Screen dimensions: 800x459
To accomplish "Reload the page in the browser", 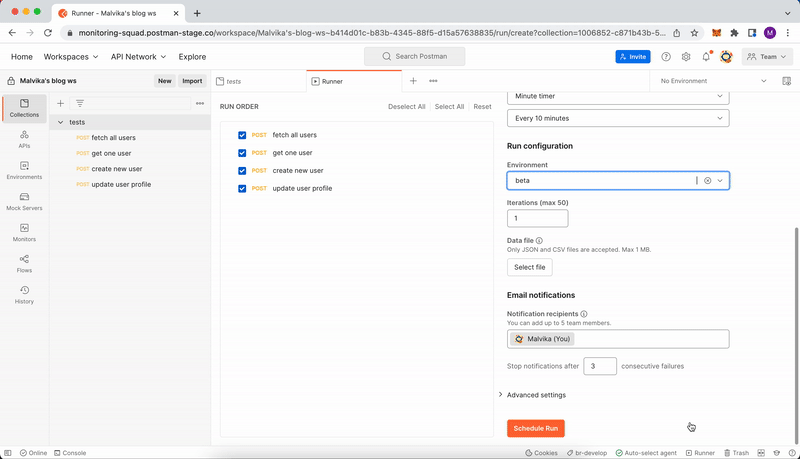I will tap(48, 33).
